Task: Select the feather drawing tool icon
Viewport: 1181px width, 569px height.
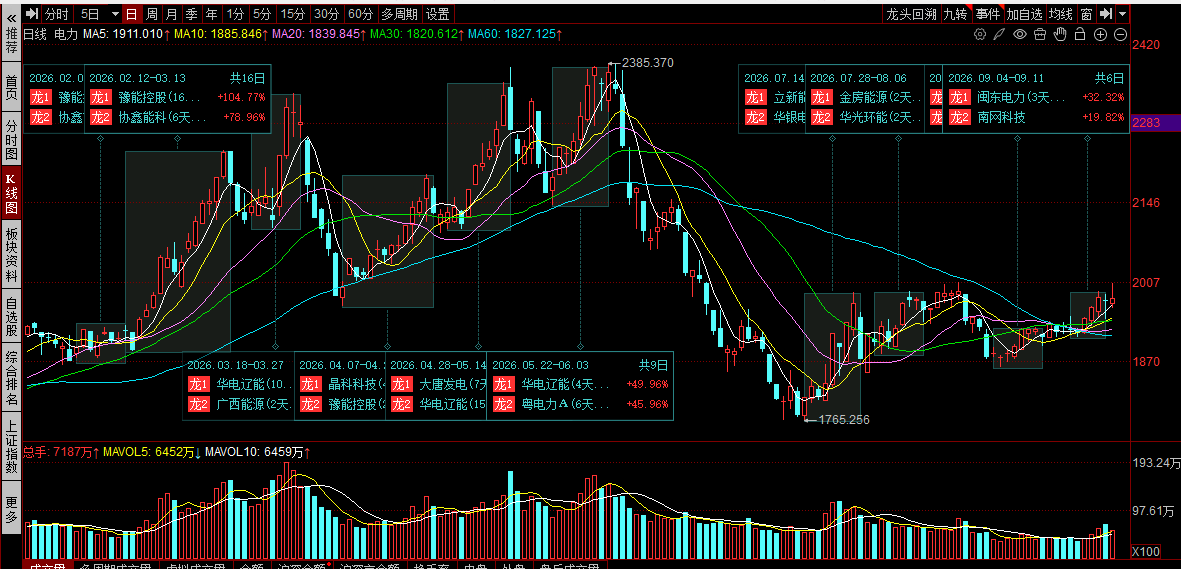Action: tap(999, 34)
